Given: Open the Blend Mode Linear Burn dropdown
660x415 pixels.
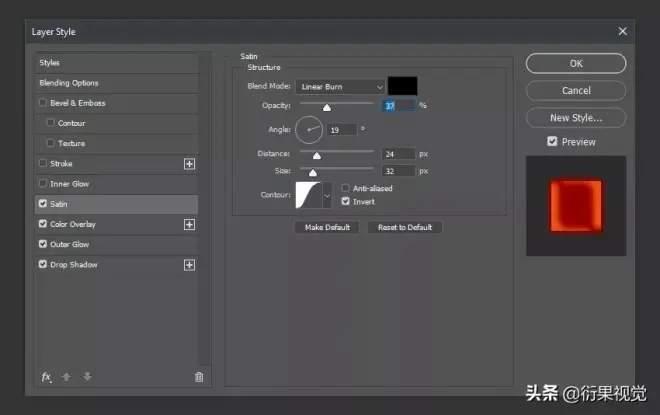Looking at the screenshot, I should (x=340, y=87).
